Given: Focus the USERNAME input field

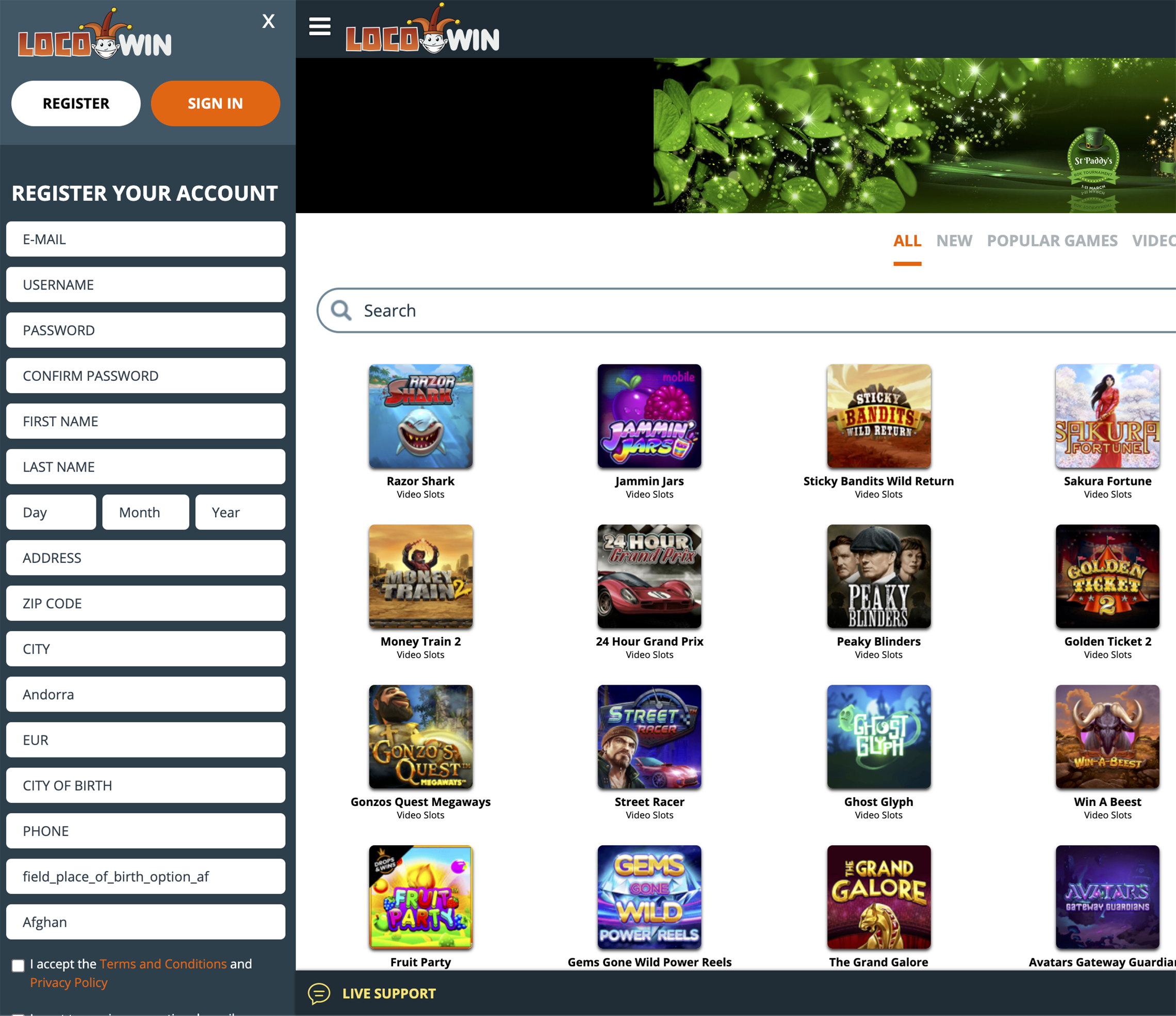Looking at the screenshot, I should pos(146,284).
